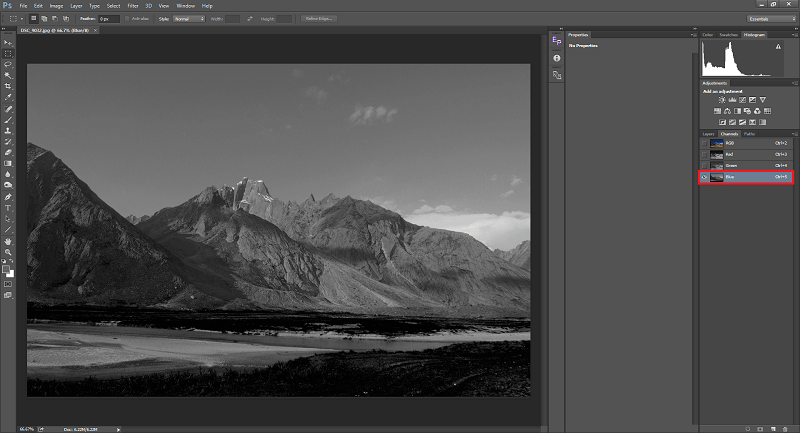Select the Hand tool

(8, 240)
